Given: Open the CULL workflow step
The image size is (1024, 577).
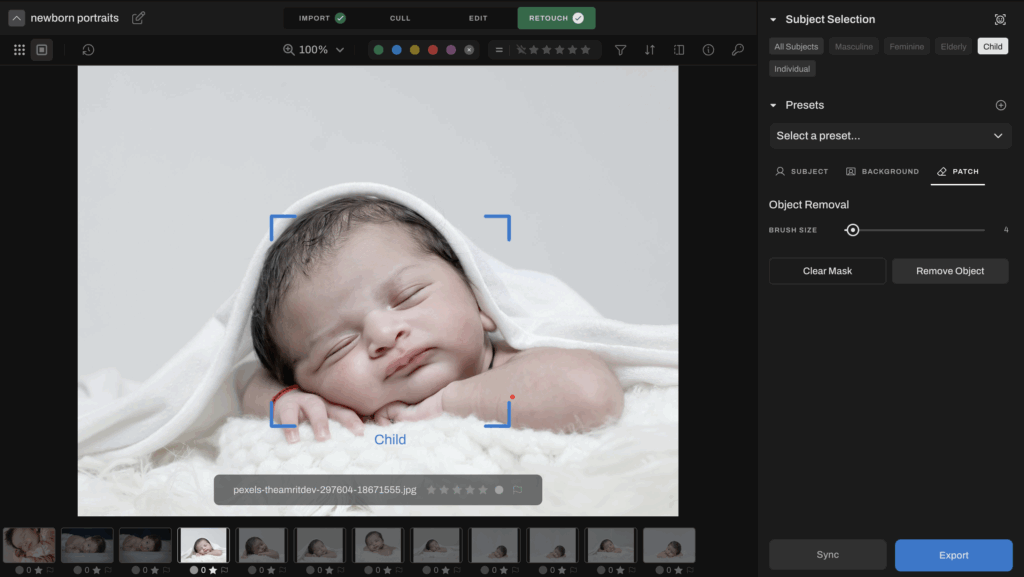Looking at the screenshot, I should (400, 17).
